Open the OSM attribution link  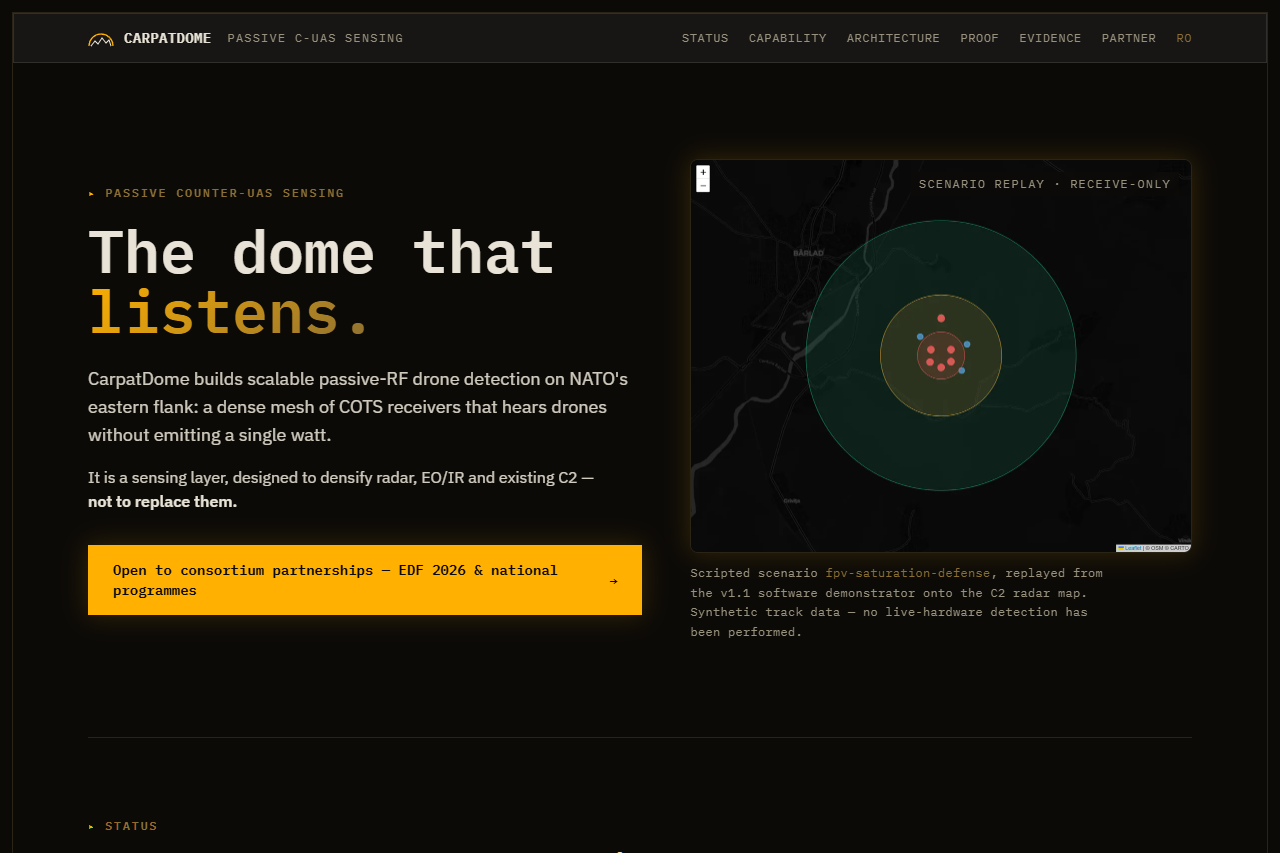(x=1155, y=548)
